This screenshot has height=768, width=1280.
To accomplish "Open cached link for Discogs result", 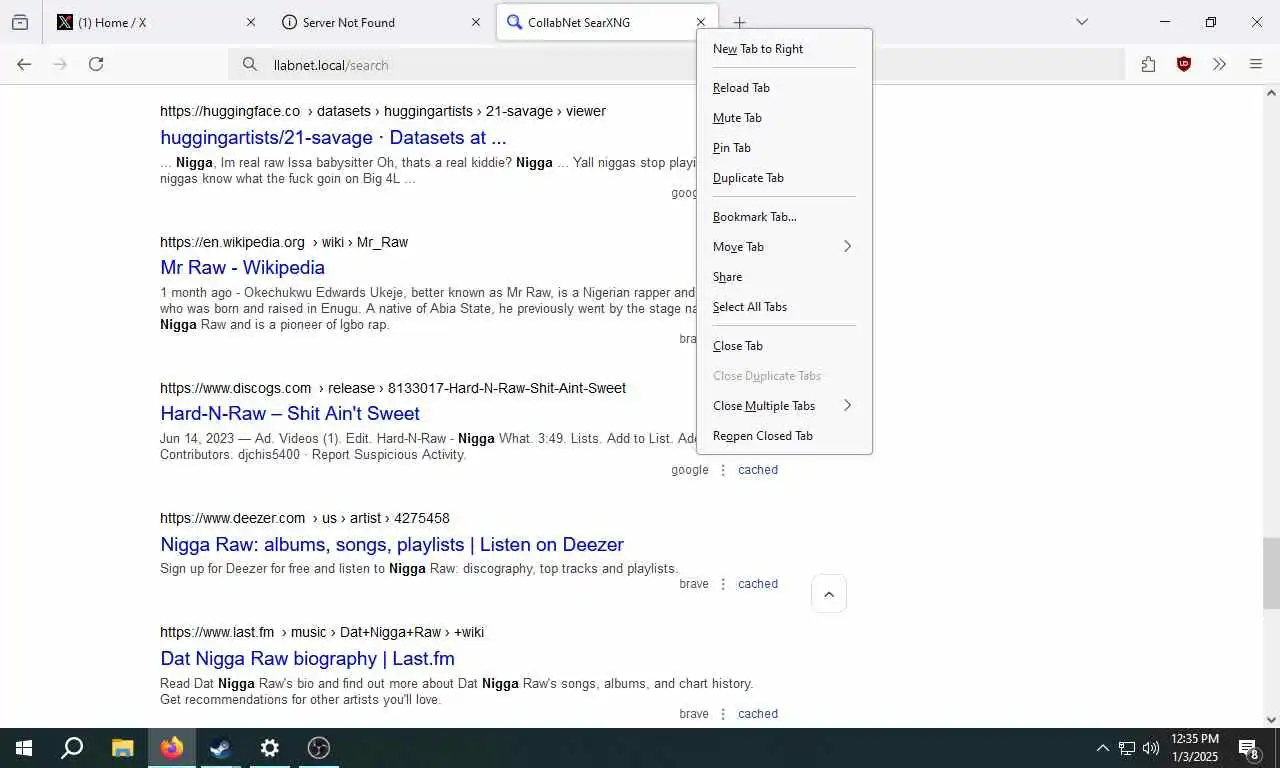I will 758,470.
